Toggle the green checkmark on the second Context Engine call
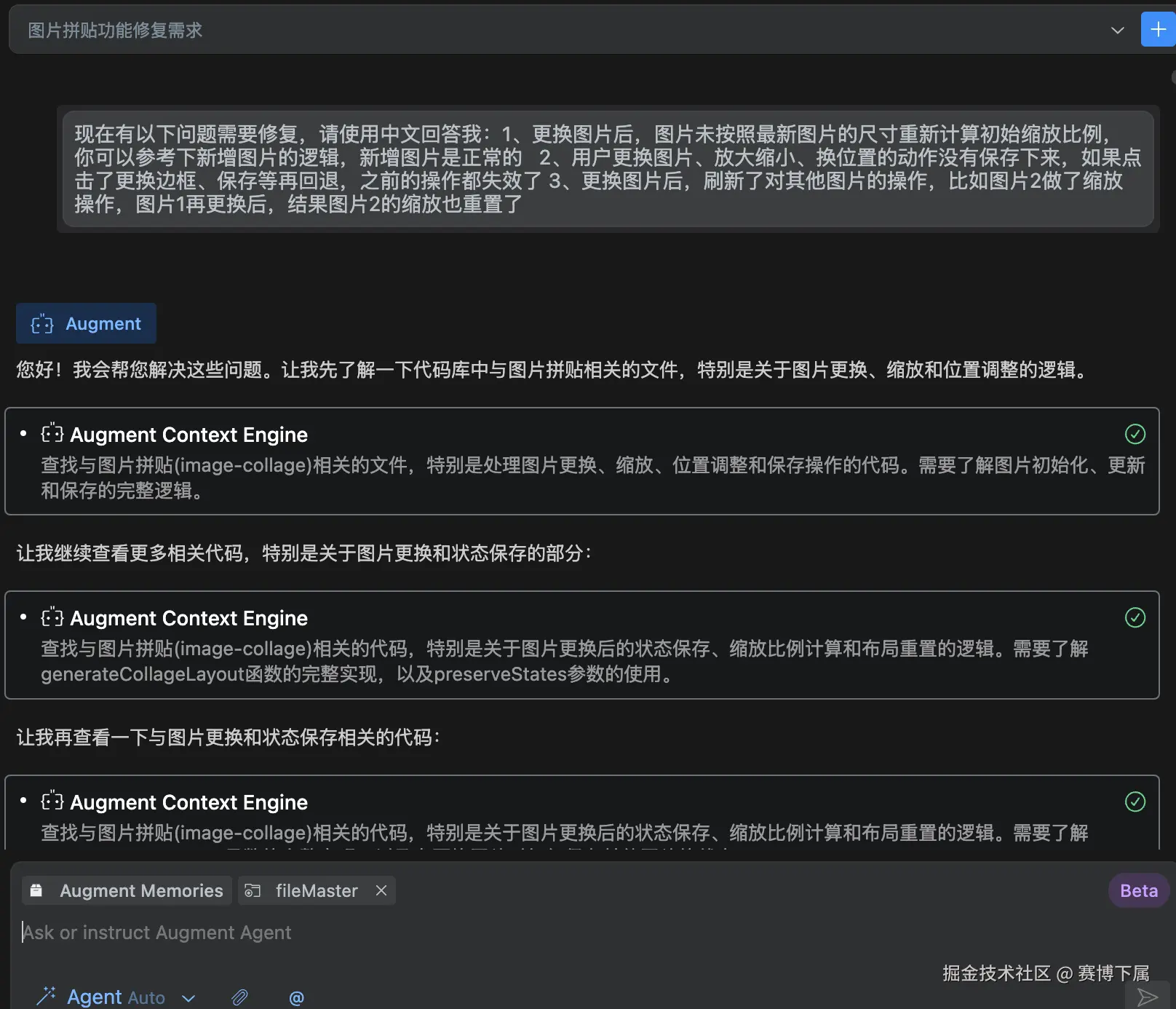This screenshot has width=1176, height=1009. pos(1134,618)
